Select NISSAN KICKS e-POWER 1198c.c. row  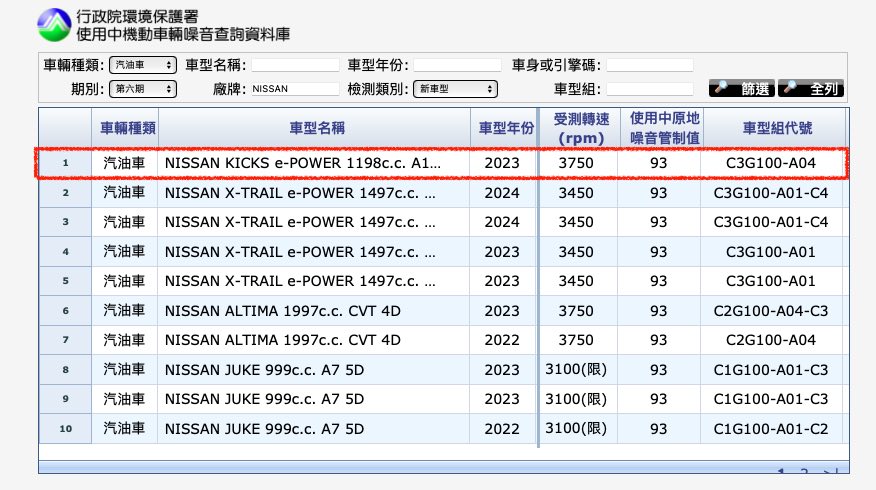(441, 163)
